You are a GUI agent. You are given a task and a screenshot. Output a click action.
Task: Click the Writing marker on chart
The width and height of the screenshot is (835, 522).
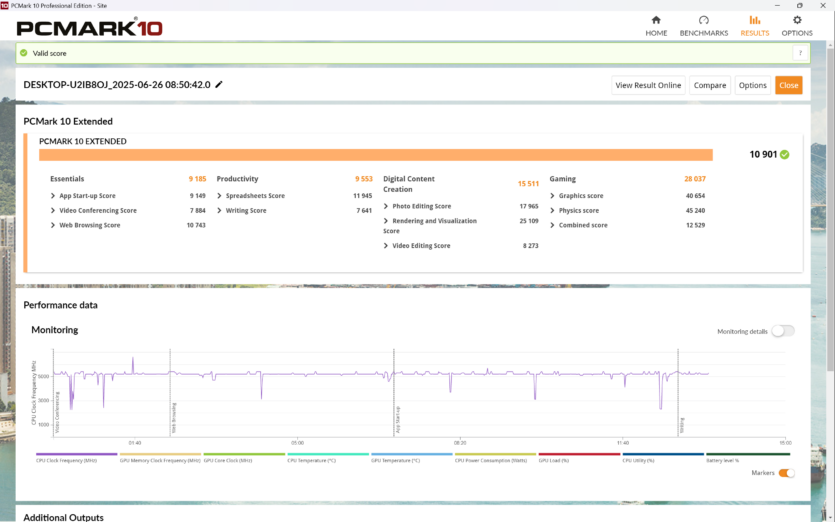pos(682,425)
